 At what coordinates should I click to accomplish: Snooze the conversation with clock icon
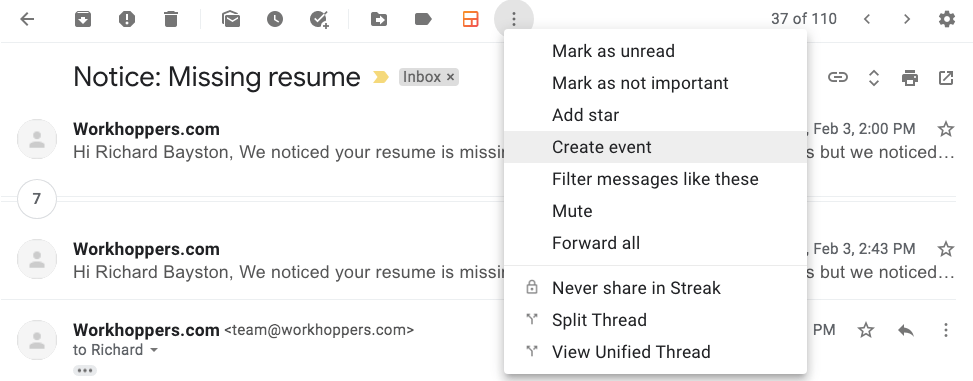pos(275,19)
